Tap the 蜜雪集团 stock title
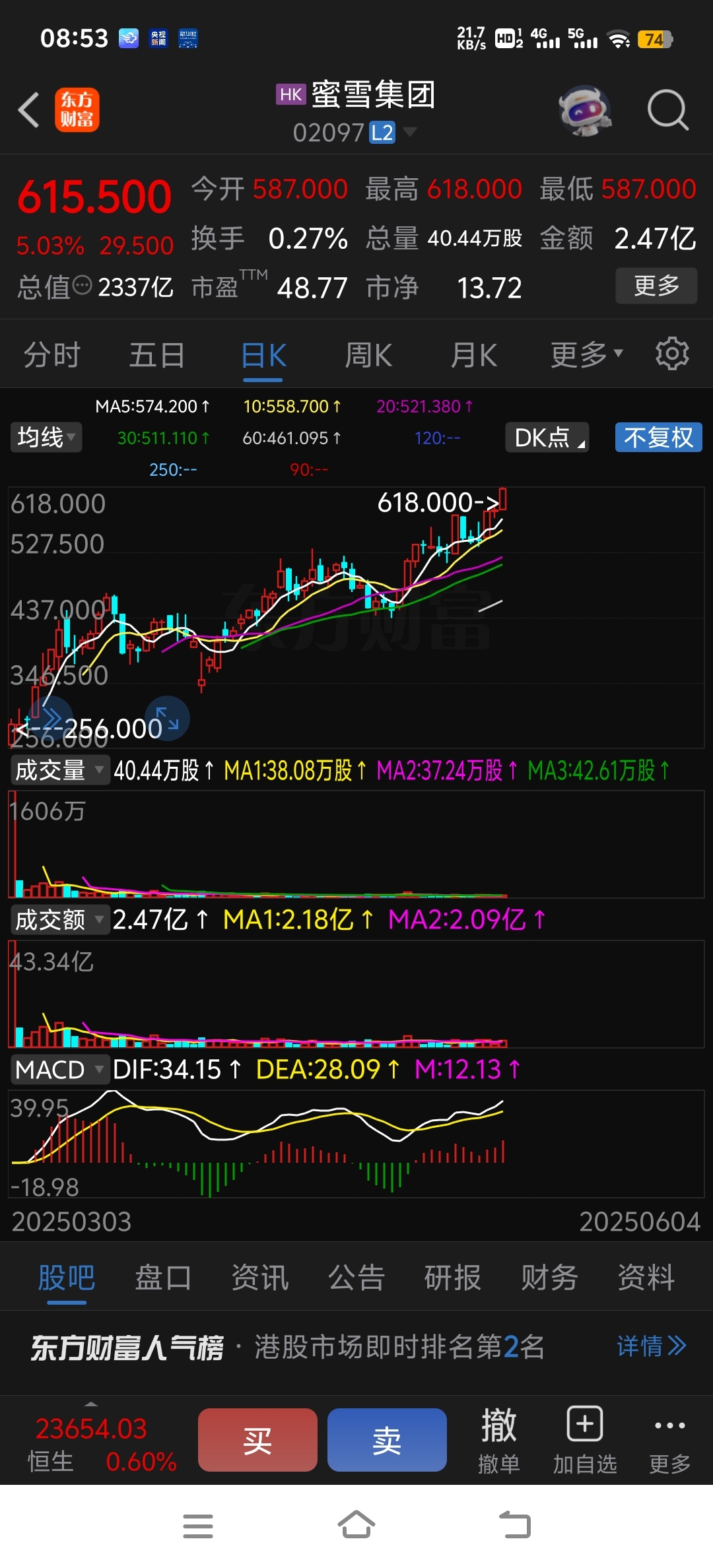713x1568 pixels. [x=372, y=94]
